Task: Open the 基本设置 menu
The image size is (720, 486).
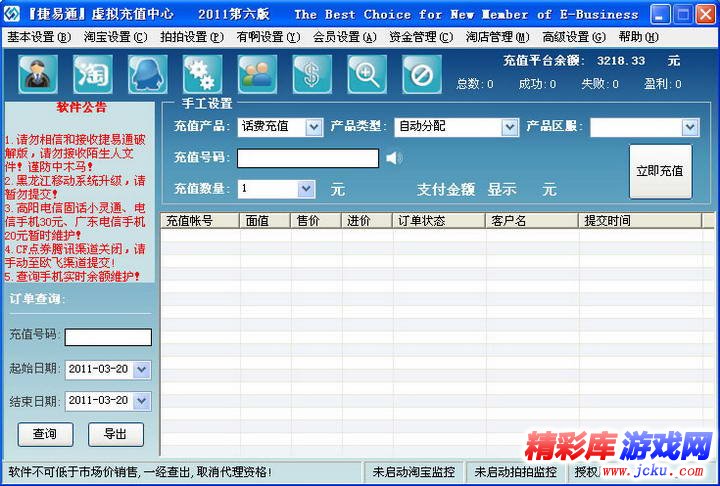Action: [38, 37]
